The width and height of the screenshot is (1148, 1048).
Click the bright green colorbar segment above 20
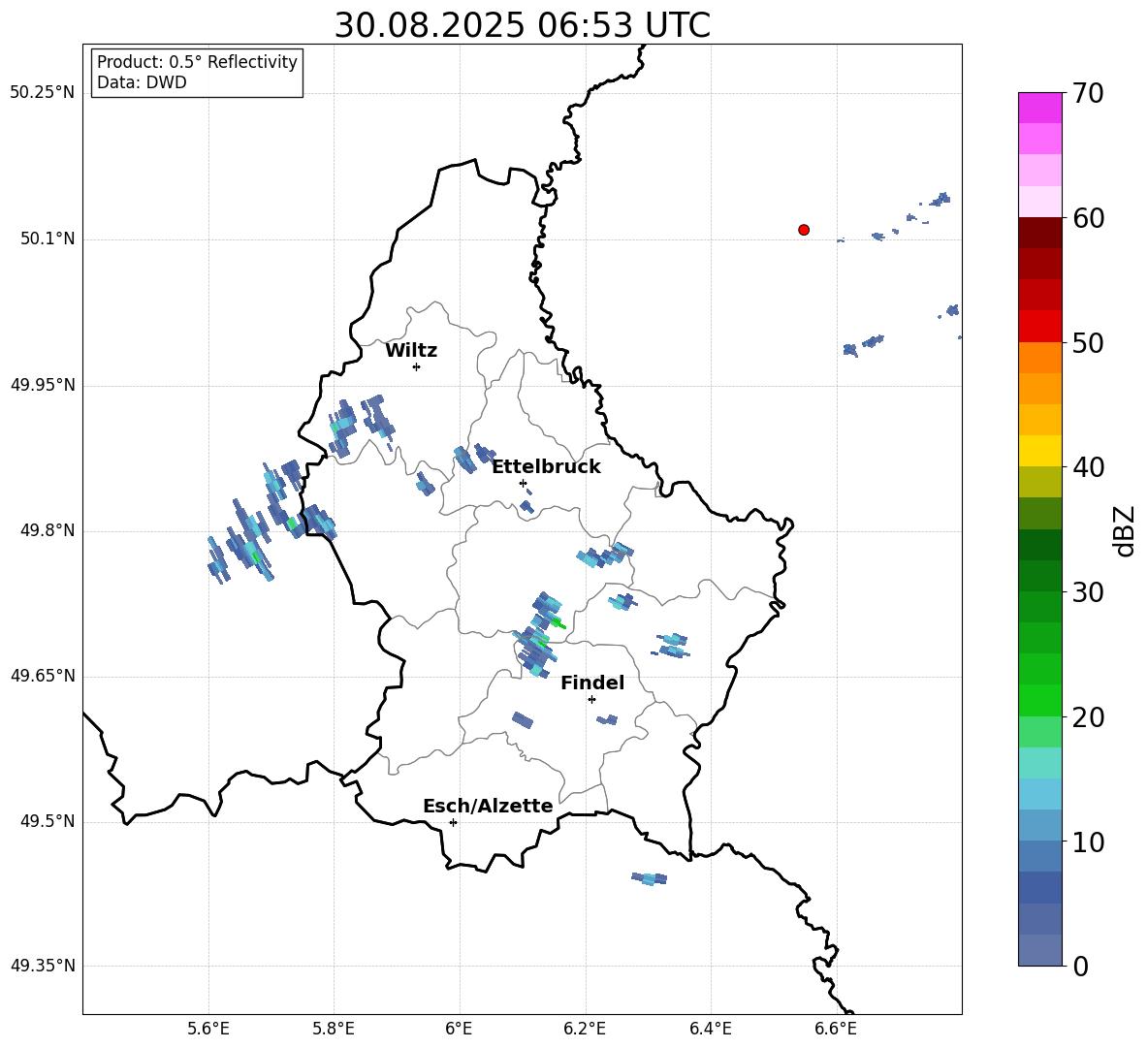click(x=1039, y=701)
